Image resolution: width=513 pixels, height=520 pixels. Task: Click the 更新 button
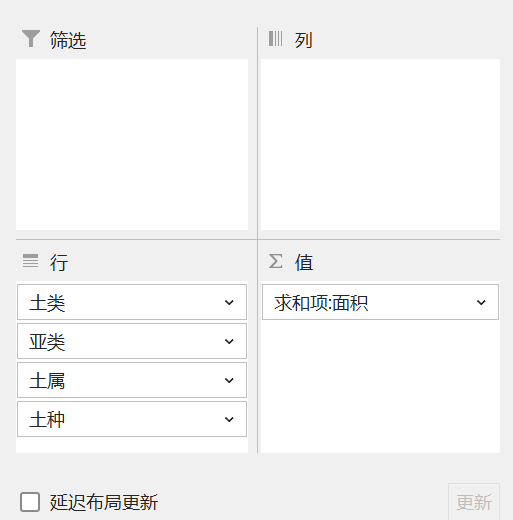474,502
